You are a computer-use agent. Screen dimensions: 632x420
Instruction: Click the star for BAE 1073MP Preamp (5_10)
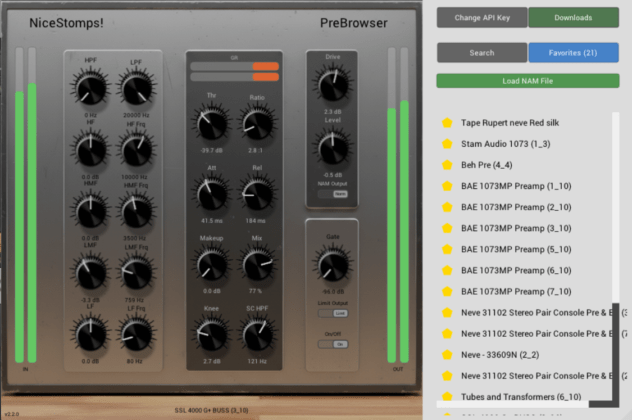pos(447,249)
